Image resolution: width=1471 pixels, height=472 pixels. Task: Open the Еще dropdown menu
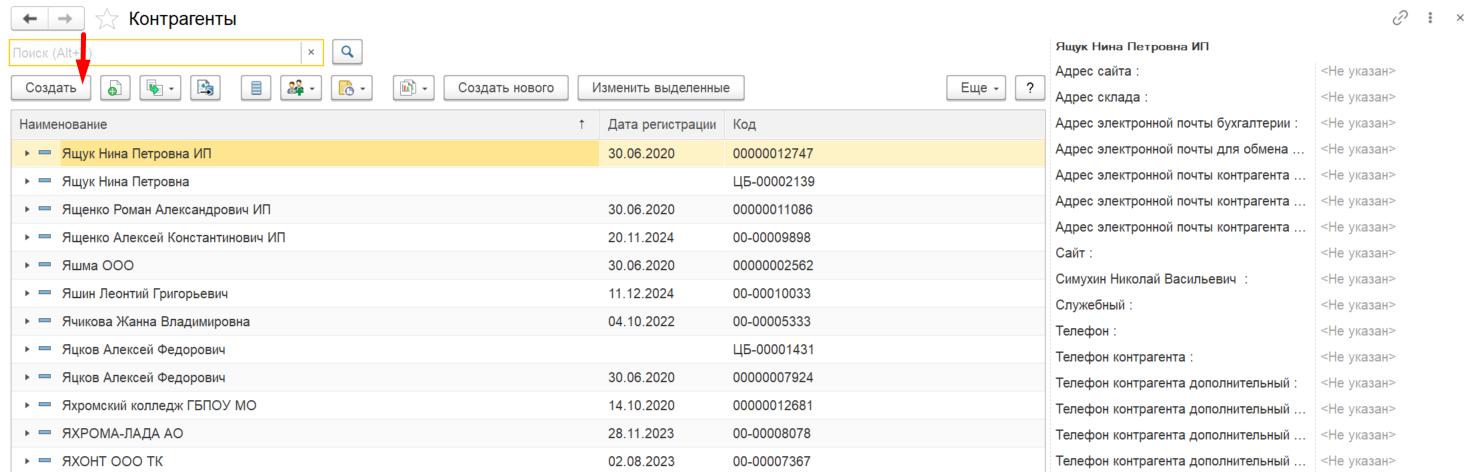click(x=977, y=88)
